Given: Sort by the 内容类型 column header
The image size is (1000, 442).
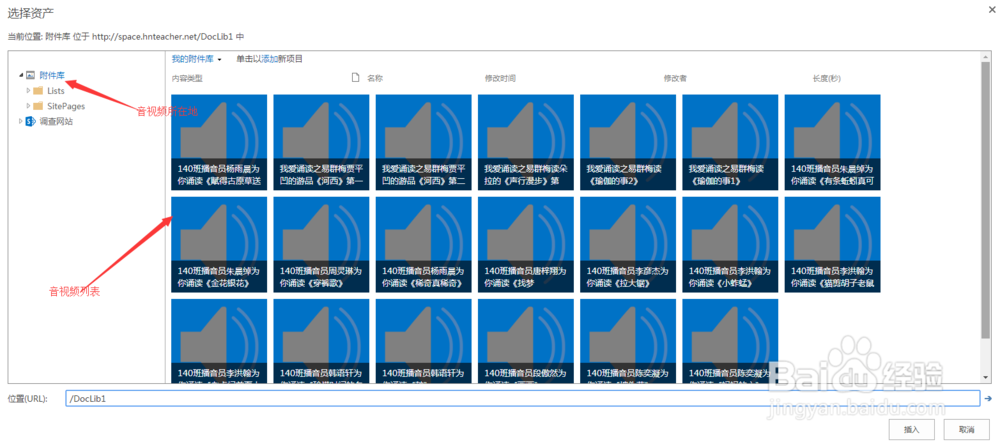Looking at the screenshot, I should point(187,78).
